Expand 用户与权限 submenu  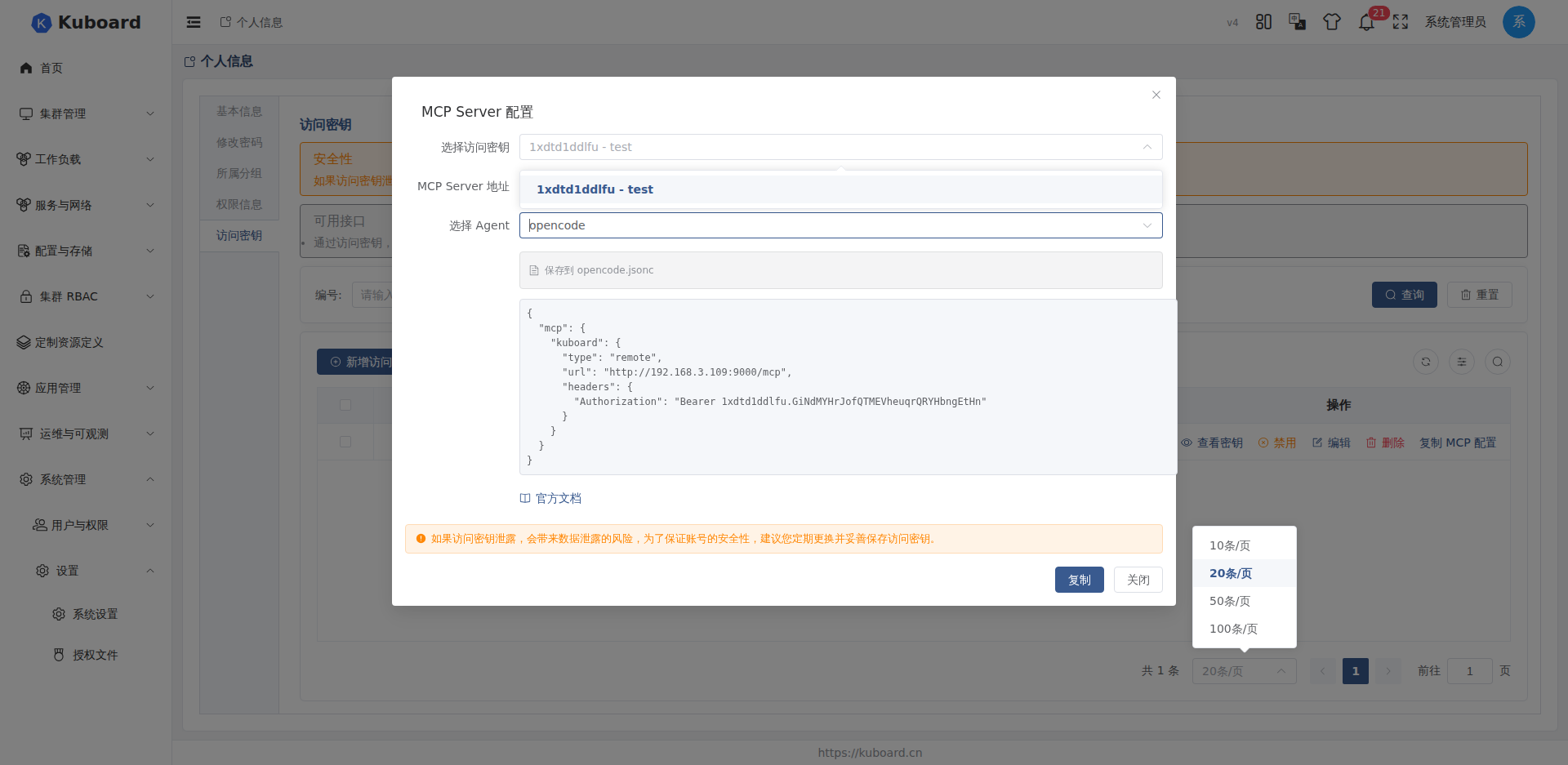tap(86, 525)
